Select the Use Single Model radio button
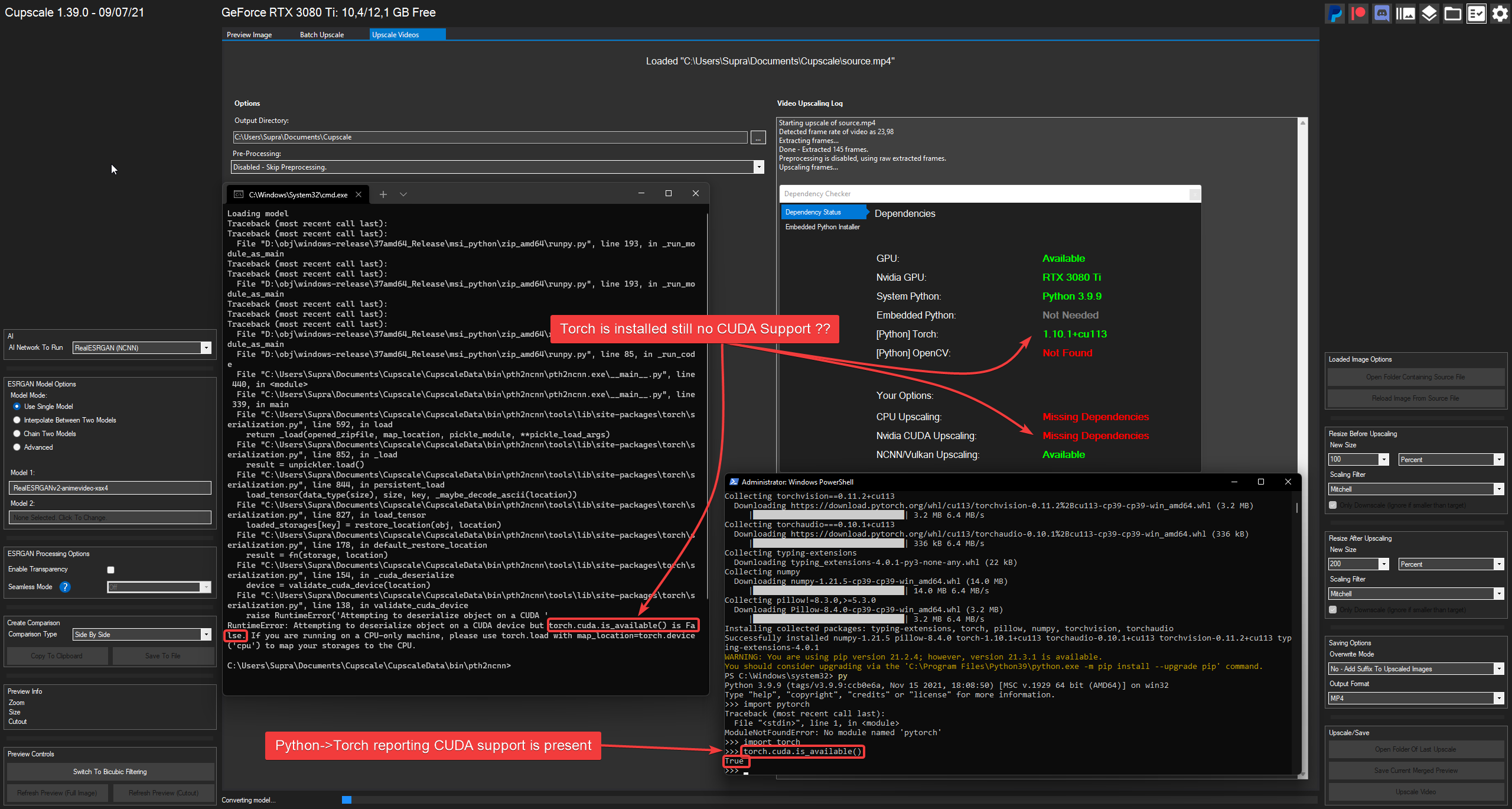 click(17, 406)
